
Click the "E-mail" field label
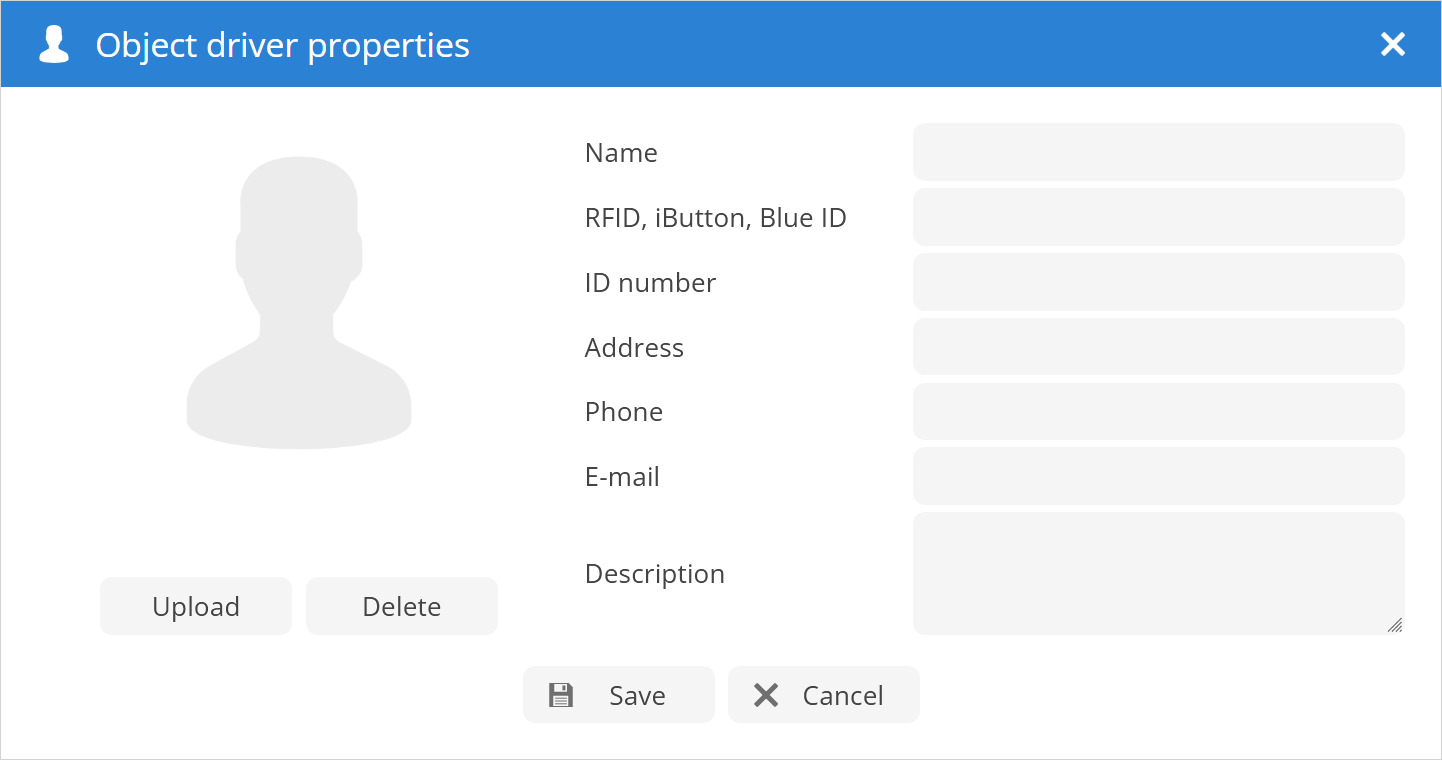[x=622, y=477]
